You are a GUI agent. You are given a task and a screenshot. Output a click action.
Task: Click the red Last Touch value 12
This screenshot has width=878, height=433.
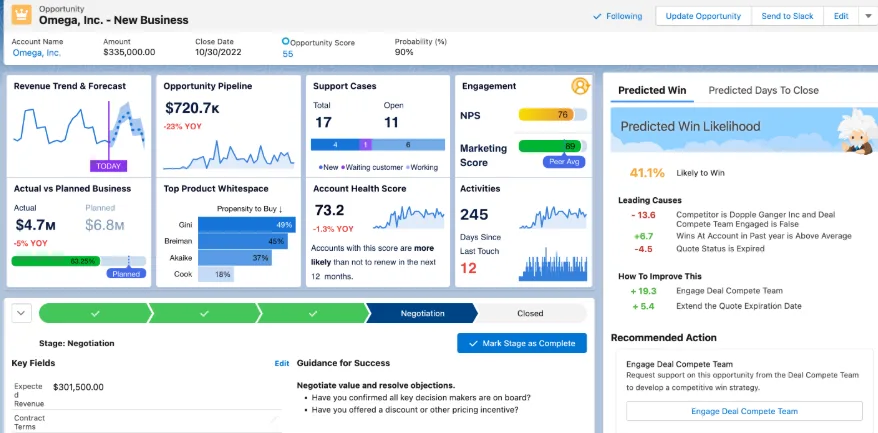pyautogui.click(x=468, y=268)
